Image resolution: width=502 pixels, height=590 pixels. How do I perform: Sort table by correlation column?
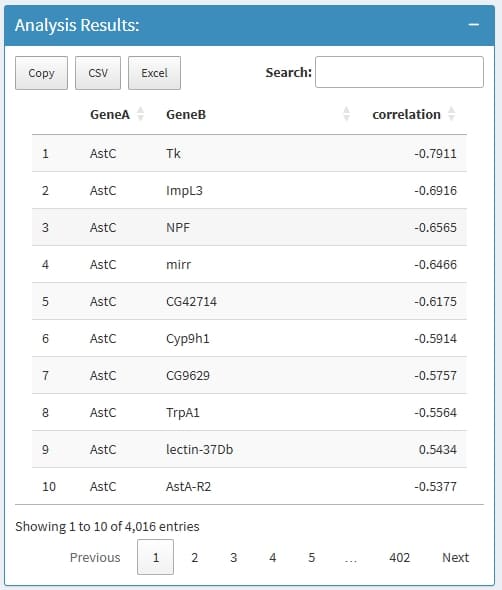413,114
